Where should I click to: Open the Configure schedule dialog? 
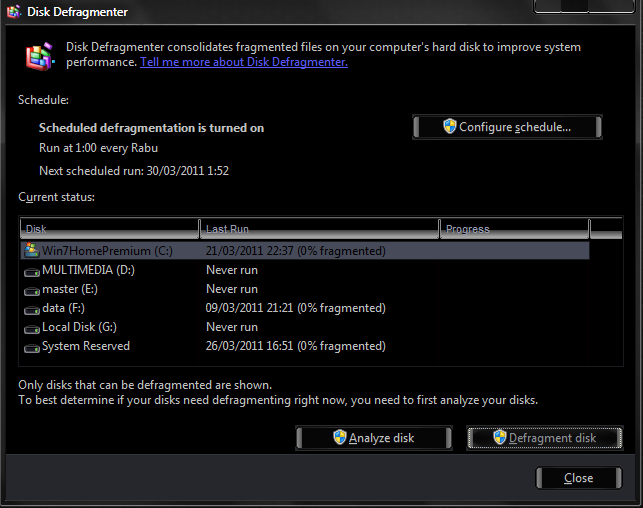pyautogui.click(x=507, y=127)
